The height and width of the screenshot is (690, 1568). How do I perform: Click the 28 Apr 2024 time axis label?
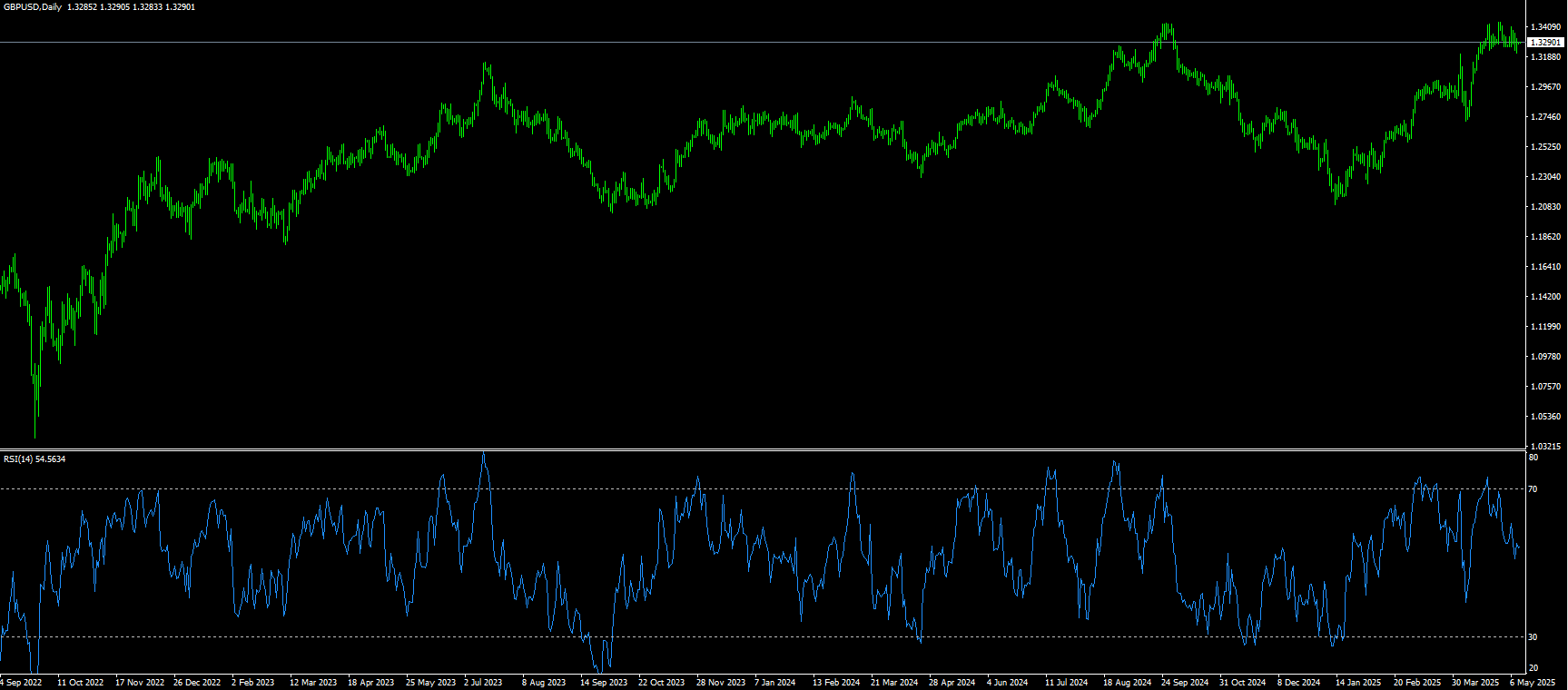[x=952, y=683]
